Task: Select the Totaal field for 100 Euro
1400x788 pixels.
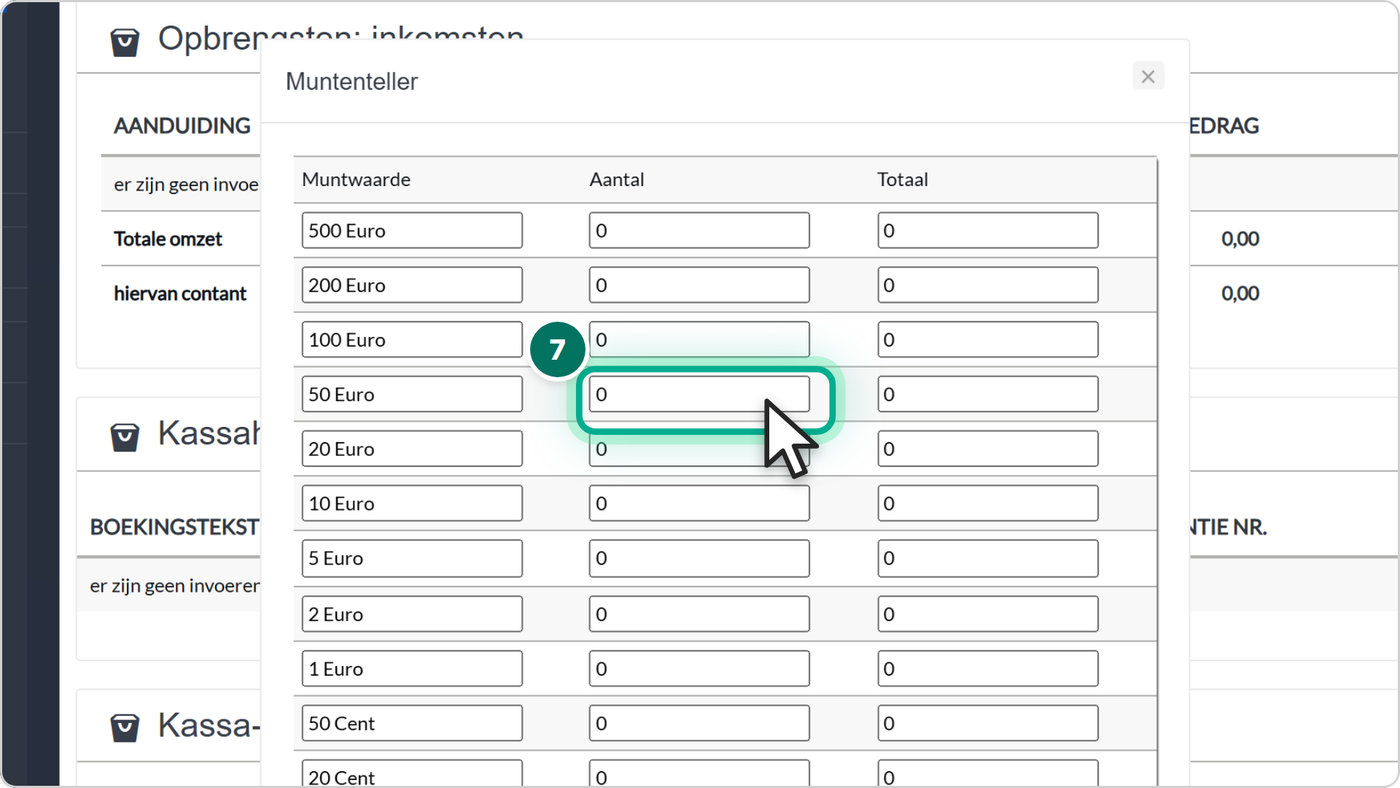Action: [988, 340]
